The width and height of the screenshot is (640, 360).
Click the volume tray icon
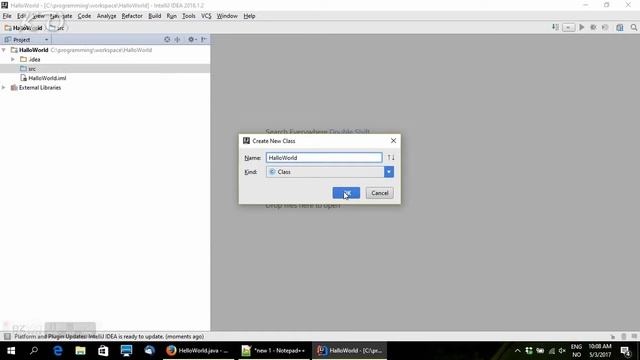tap(562, 351)
